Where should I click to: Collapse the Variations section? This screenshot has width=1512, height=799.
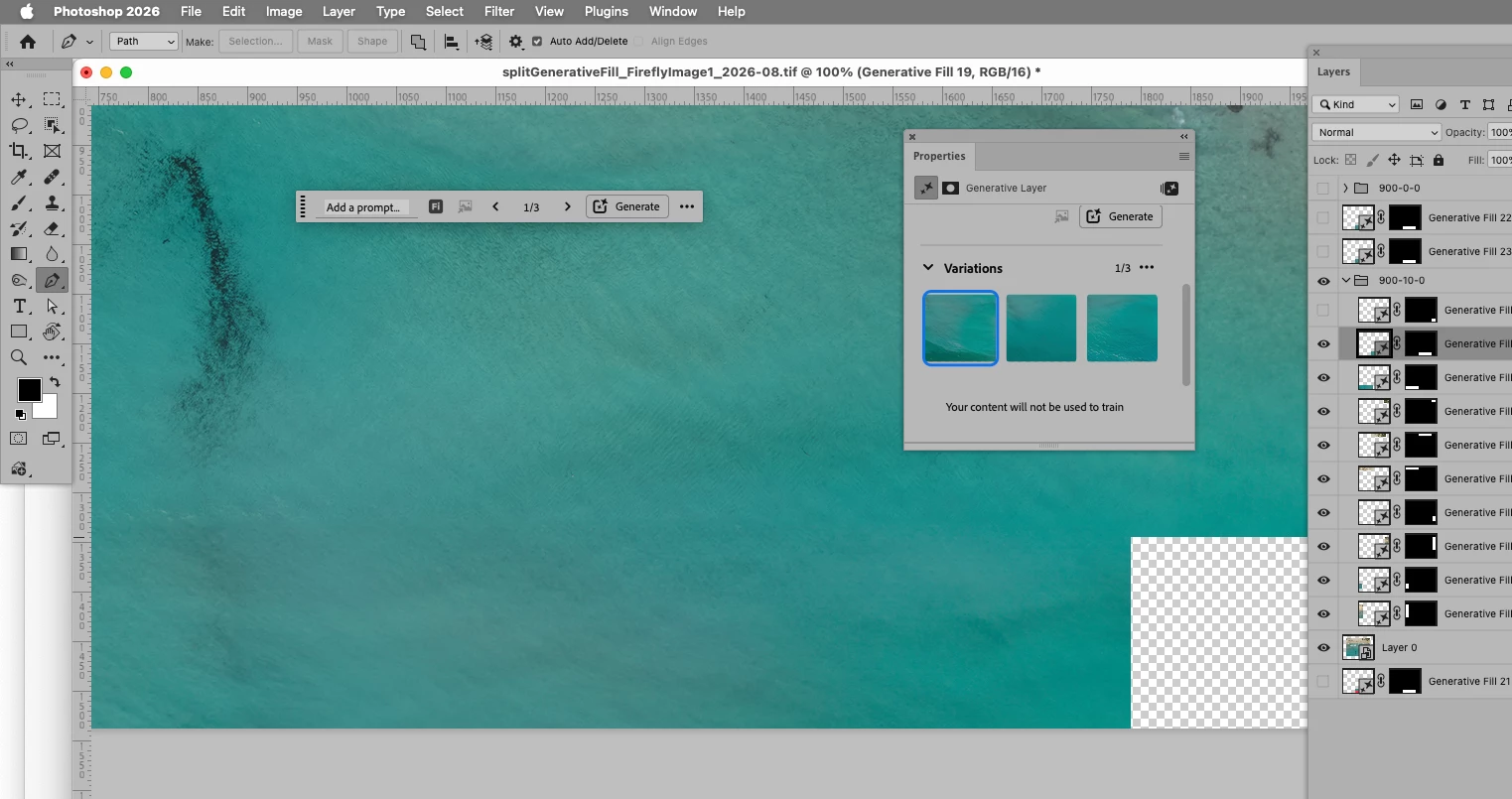tap(928, 268)
